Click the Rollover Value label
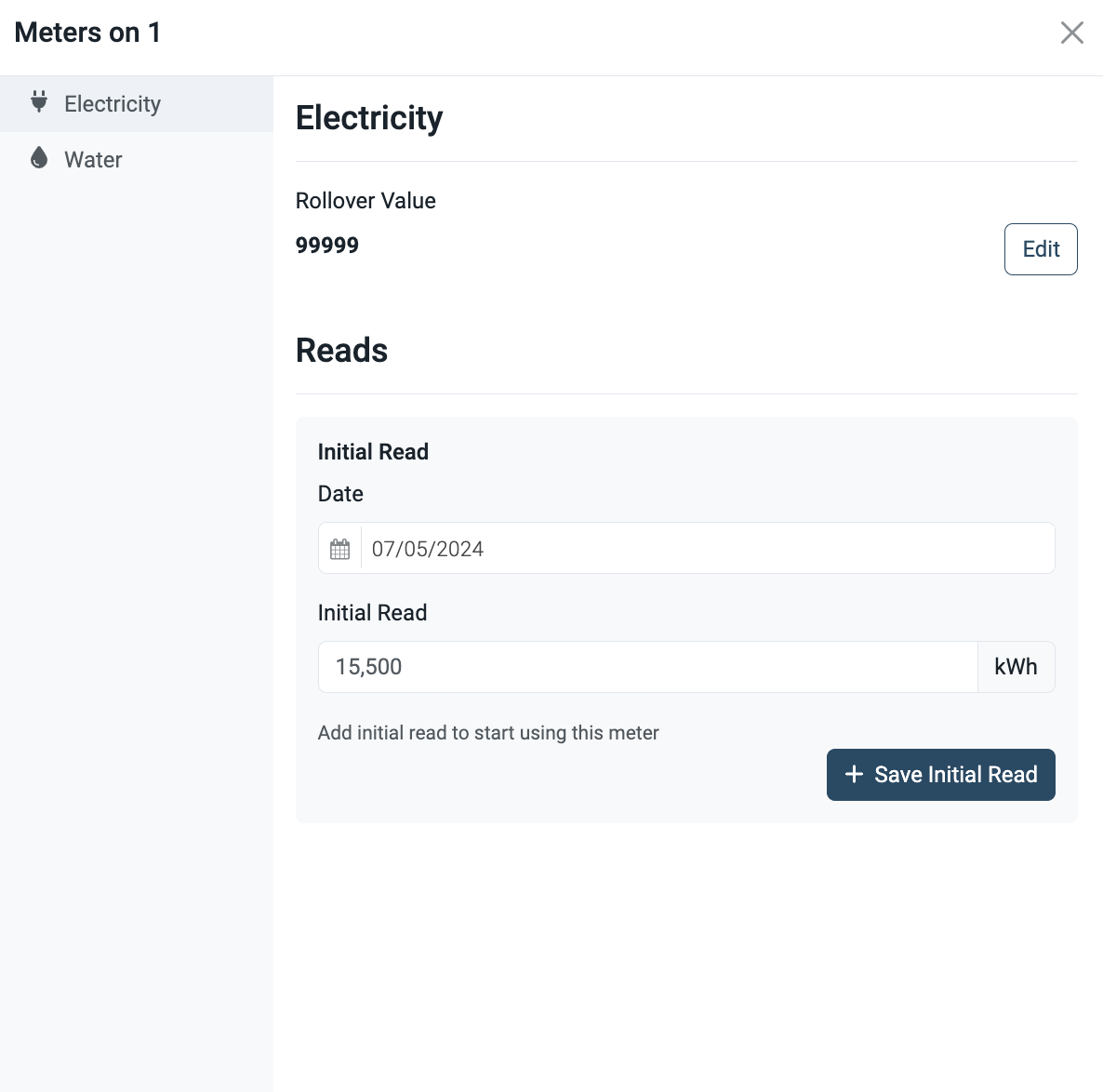 point(365,201)
